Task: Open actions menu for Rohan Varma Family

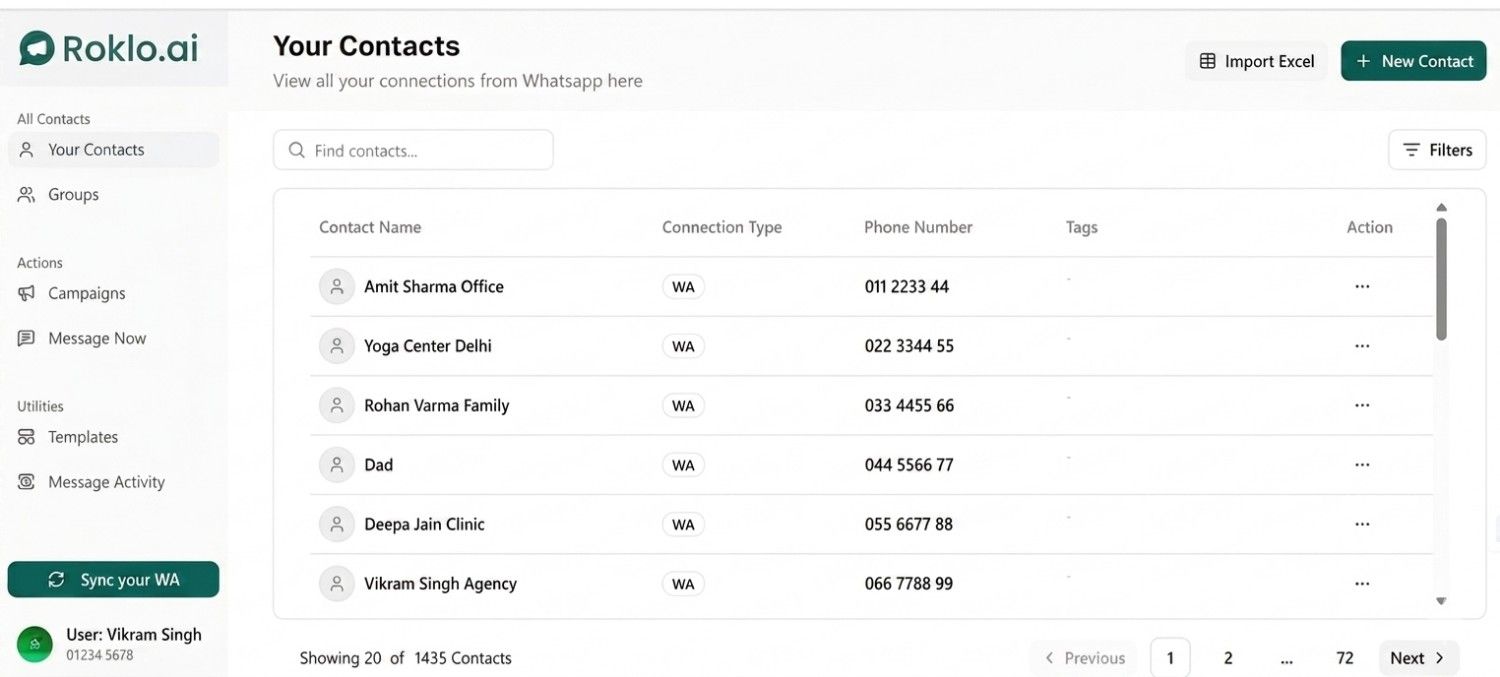Action: (1362, 406)
